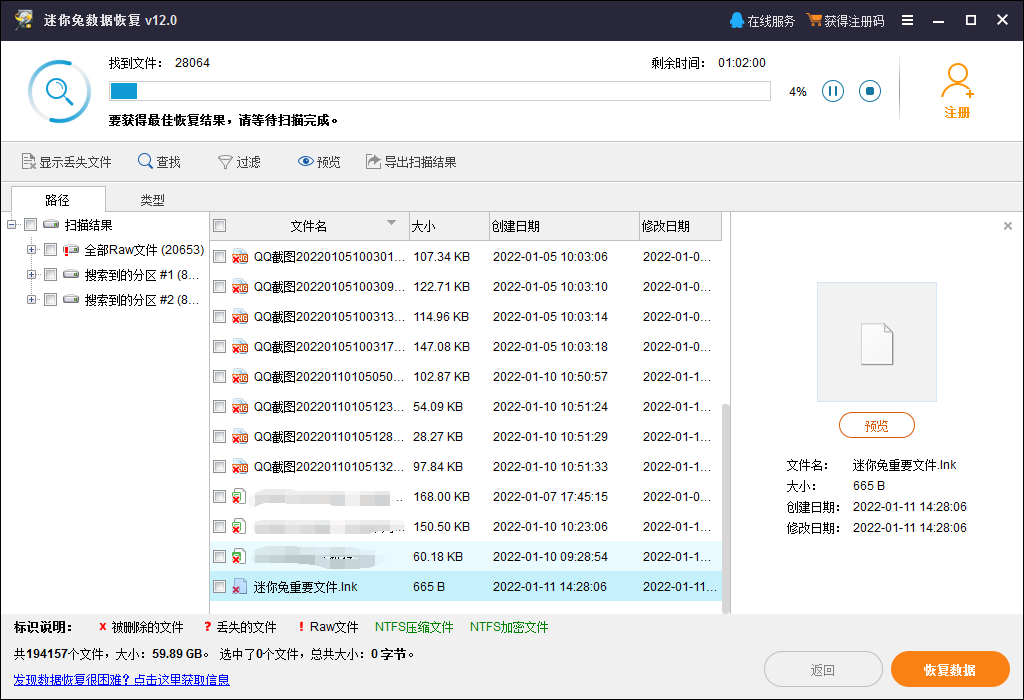Image resolution: width=1024 pixels, height=700 pixels.
Task: Sort by 创建日期 column header
Action: (x=564, y=226)
